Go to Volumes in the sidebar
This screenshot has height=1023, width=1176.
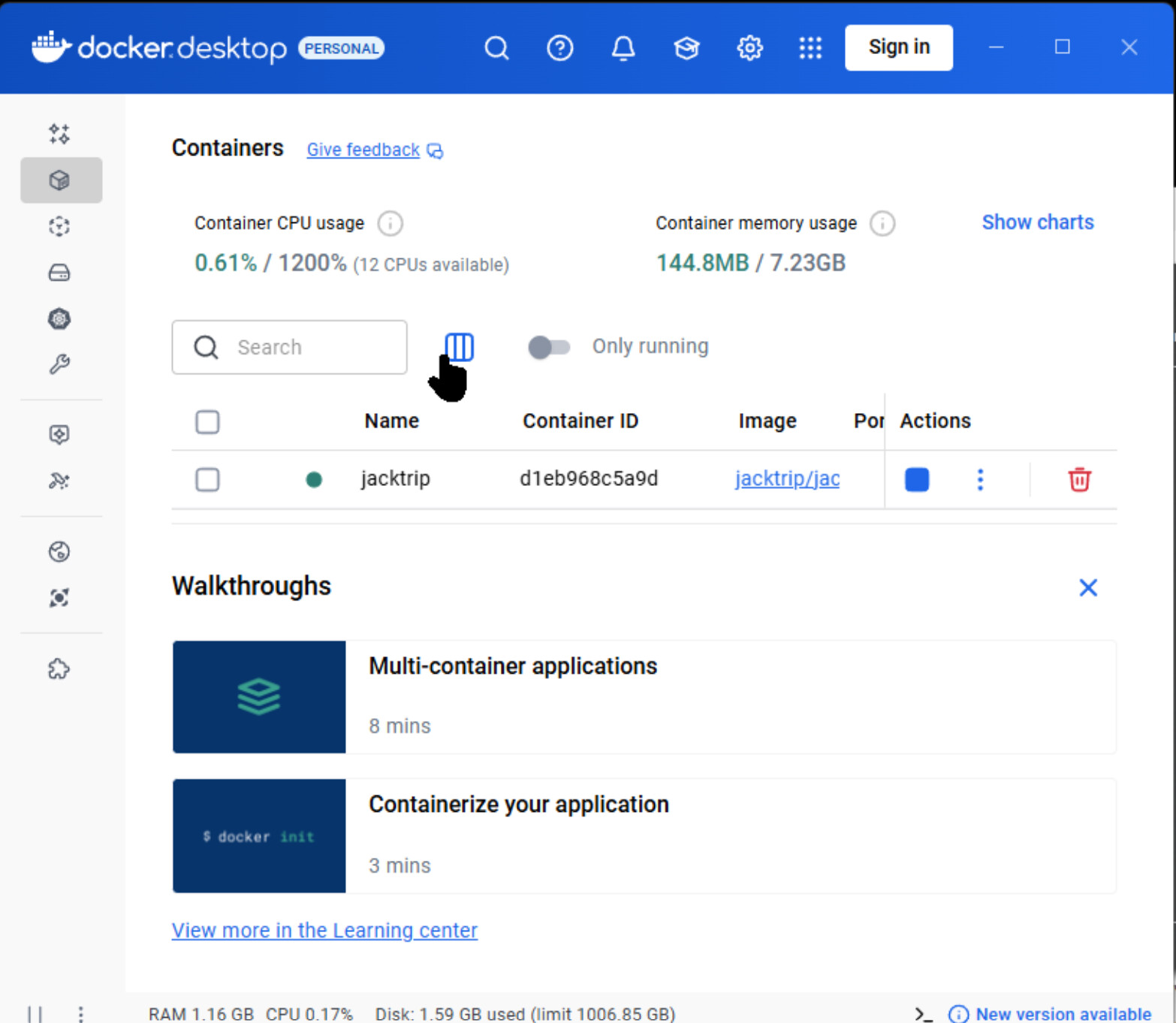(59, 272)
